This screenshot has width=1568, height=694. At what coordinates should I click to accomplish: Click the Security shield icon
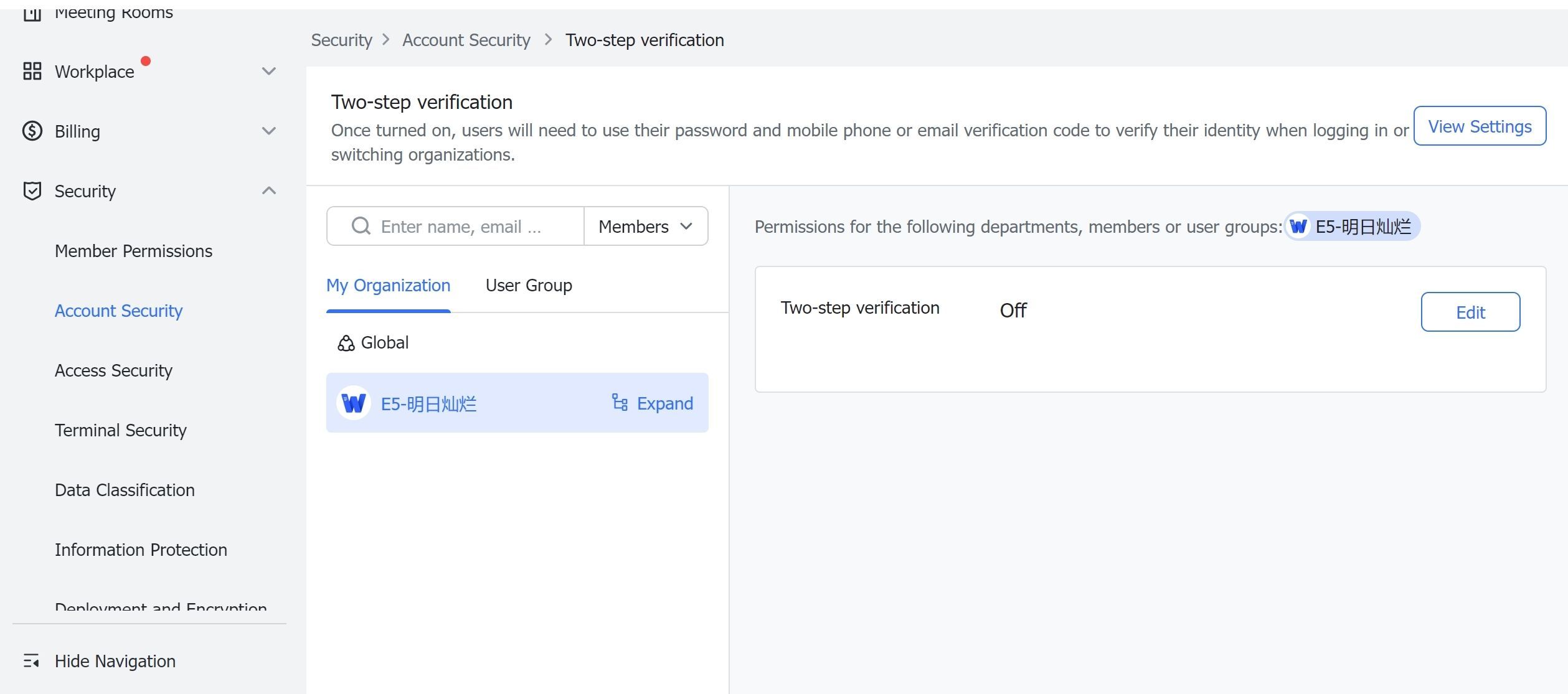tap(34, 191)
